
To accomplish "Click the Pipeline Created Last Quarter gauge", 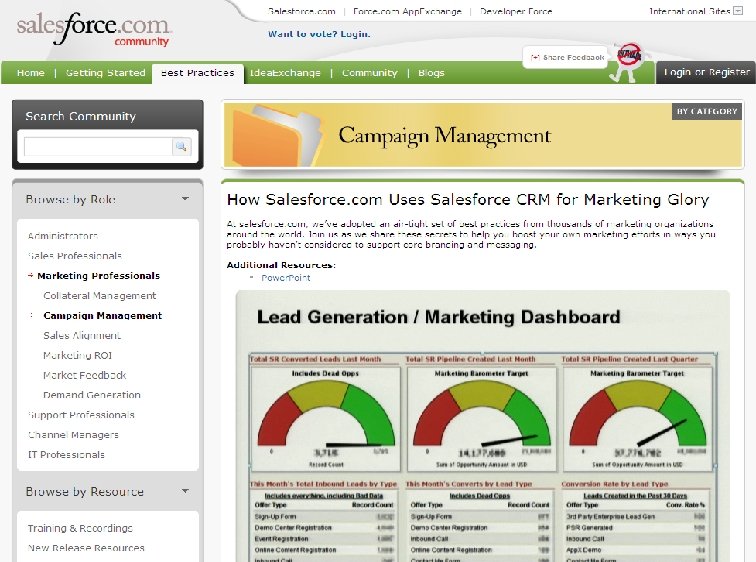I will [637, 419].
